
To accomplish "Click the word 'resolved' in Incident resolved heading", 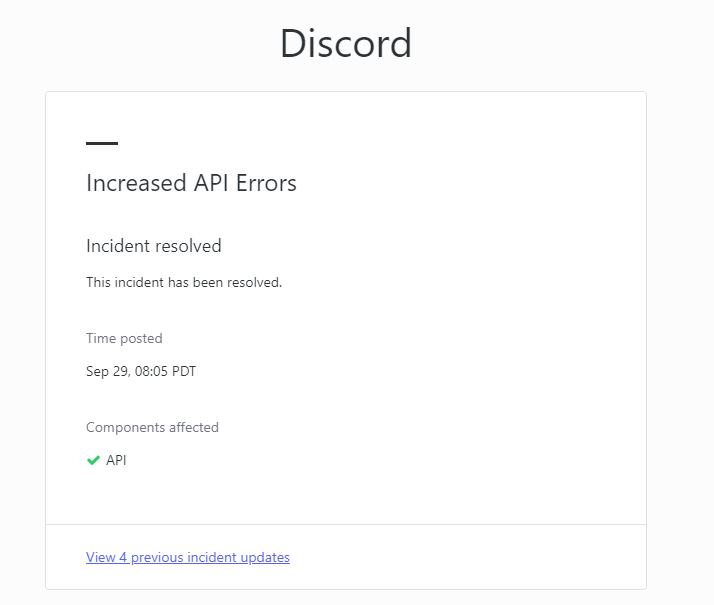I will tap(188, 246).
